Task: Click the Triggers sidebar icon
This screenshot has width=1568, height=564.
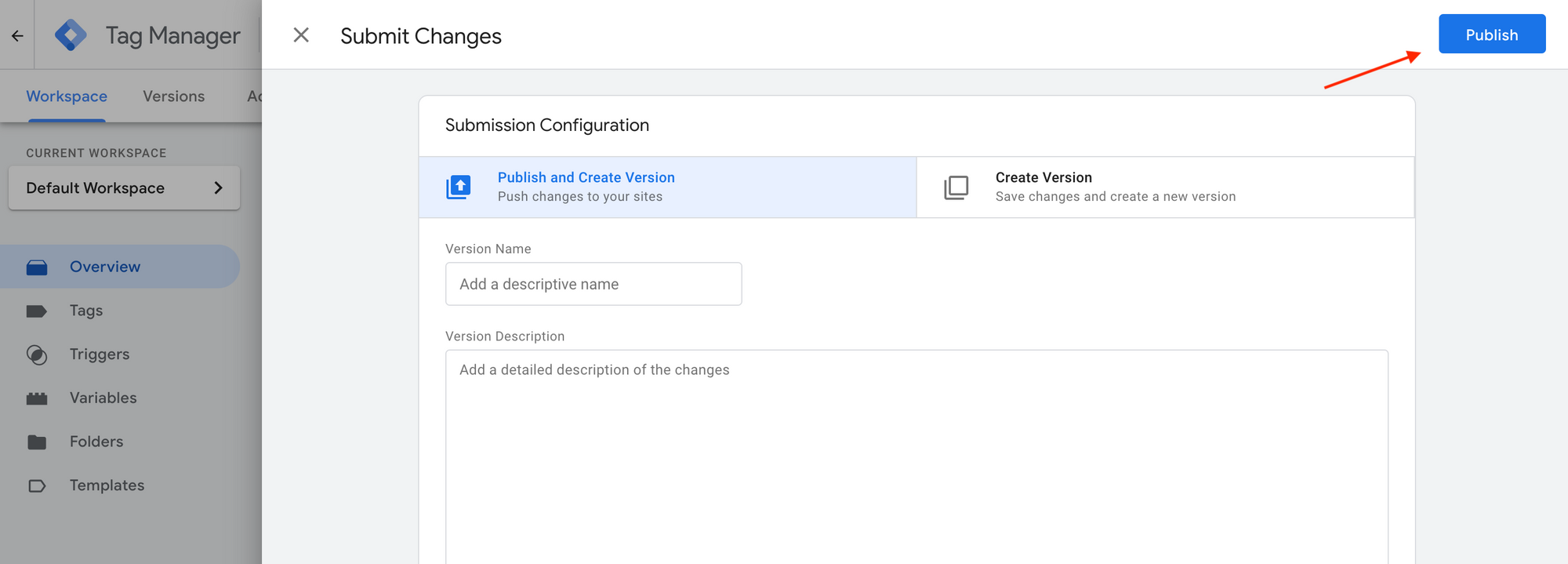Action: [x=37, y=355]
